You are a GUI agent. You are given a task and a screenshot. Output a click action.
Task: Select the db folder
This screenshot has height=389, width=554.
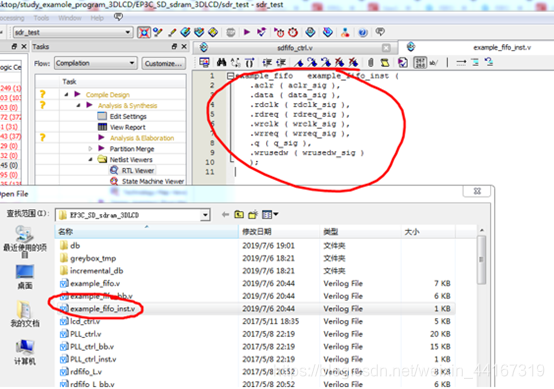[75, 246]
